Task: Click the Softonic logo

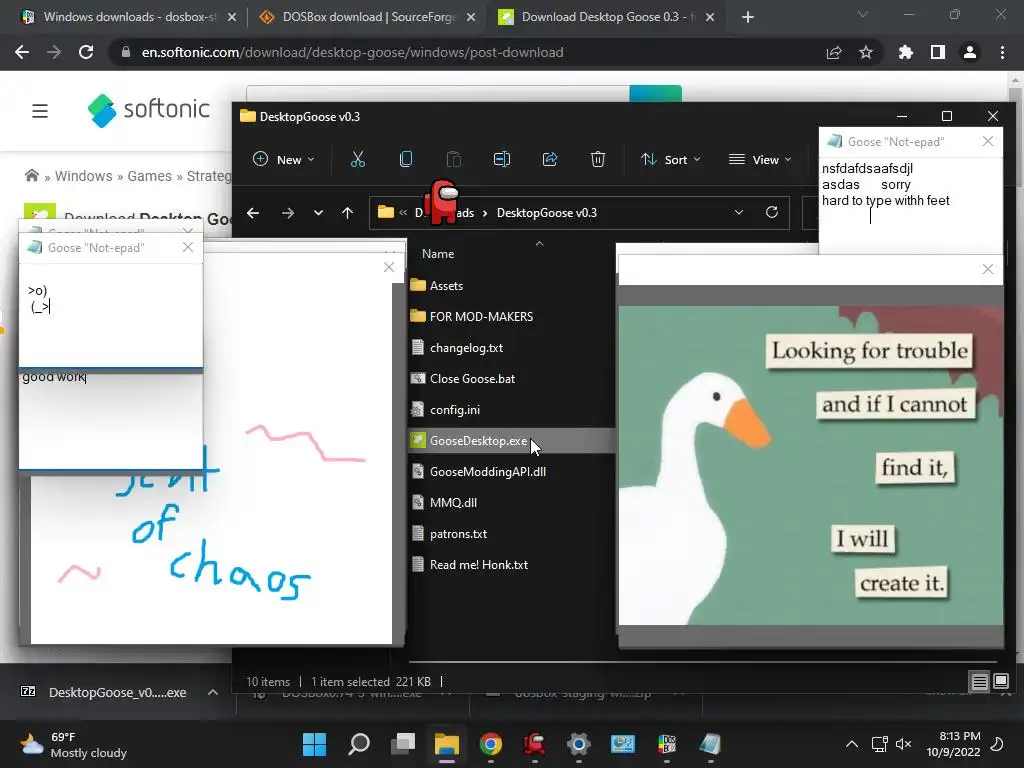Action: 149,110
